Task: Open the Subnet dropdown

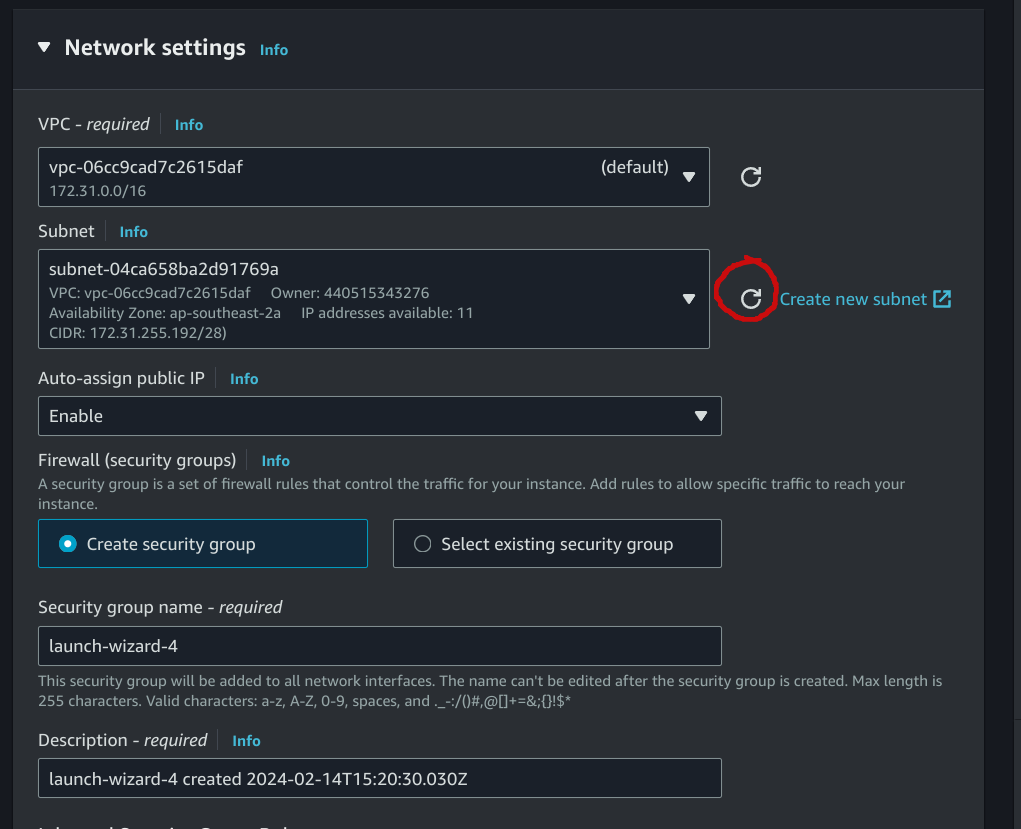Action: (373, 298)
